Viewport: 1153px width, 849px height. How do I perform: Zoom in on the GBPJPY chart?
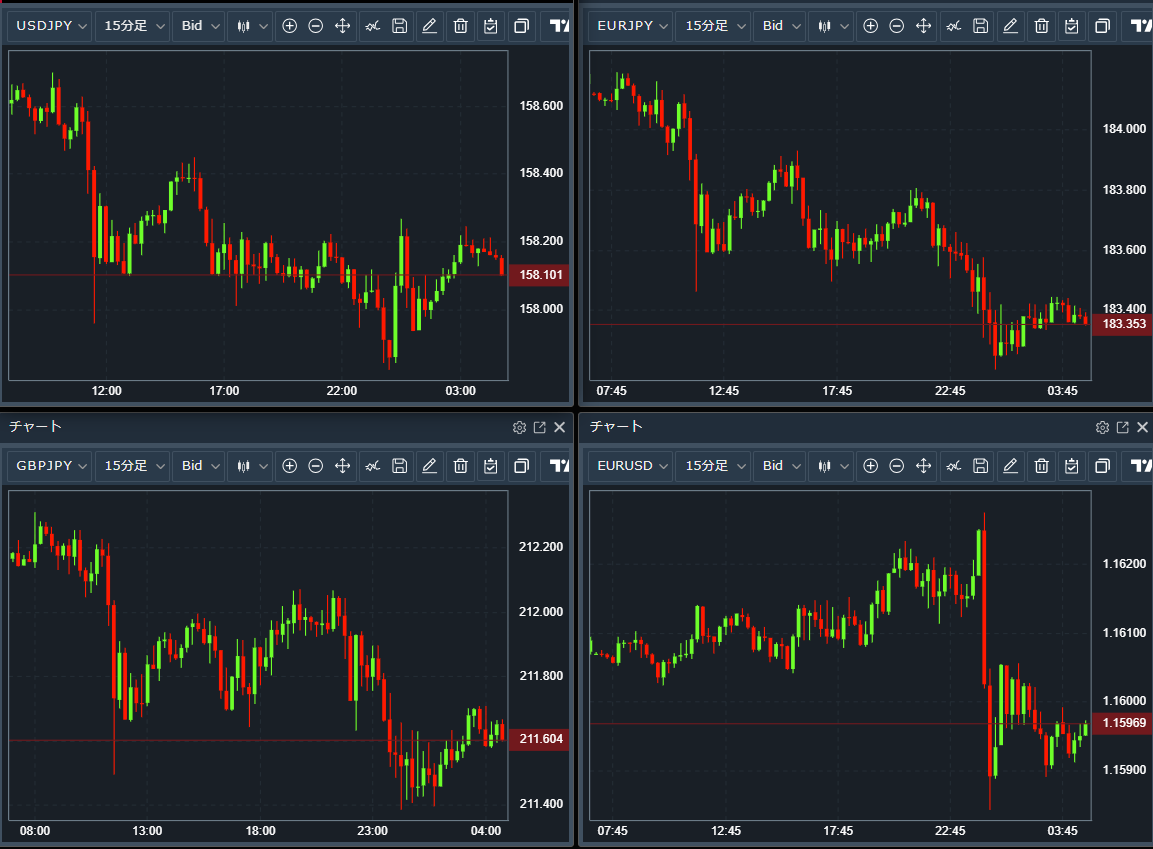click(290, 466)
